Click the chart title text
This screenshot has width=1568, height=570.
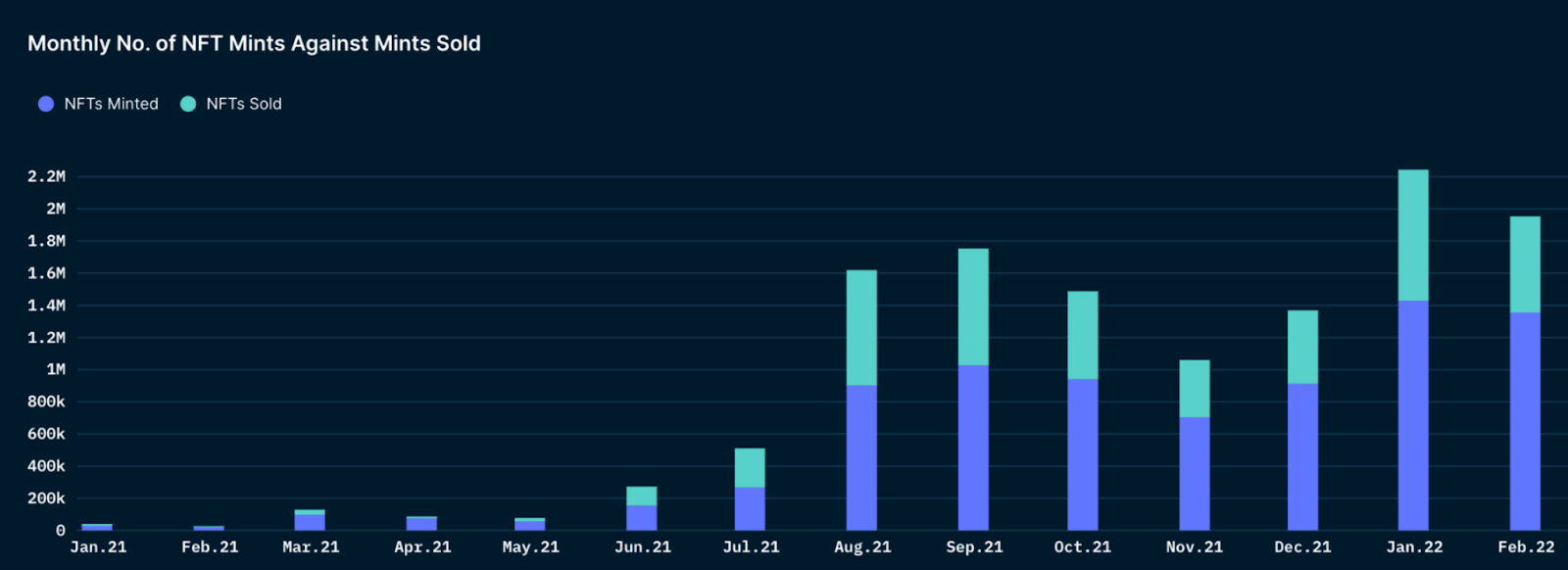254,43
